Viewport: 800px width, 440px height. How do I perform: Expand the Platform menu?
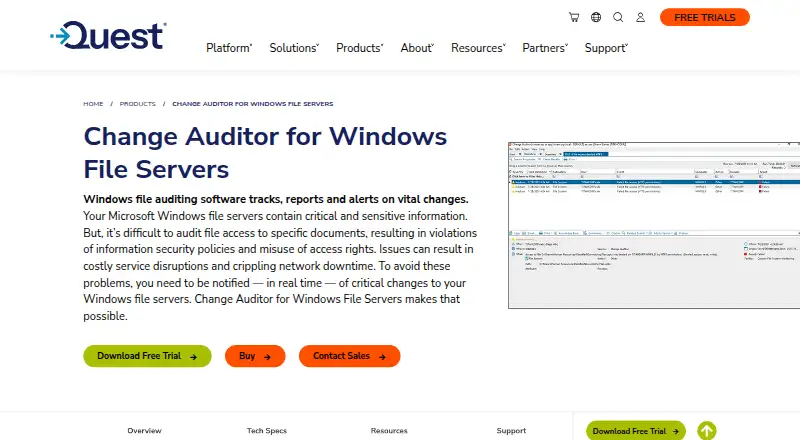pyautogui.click(x=229, y=48)
